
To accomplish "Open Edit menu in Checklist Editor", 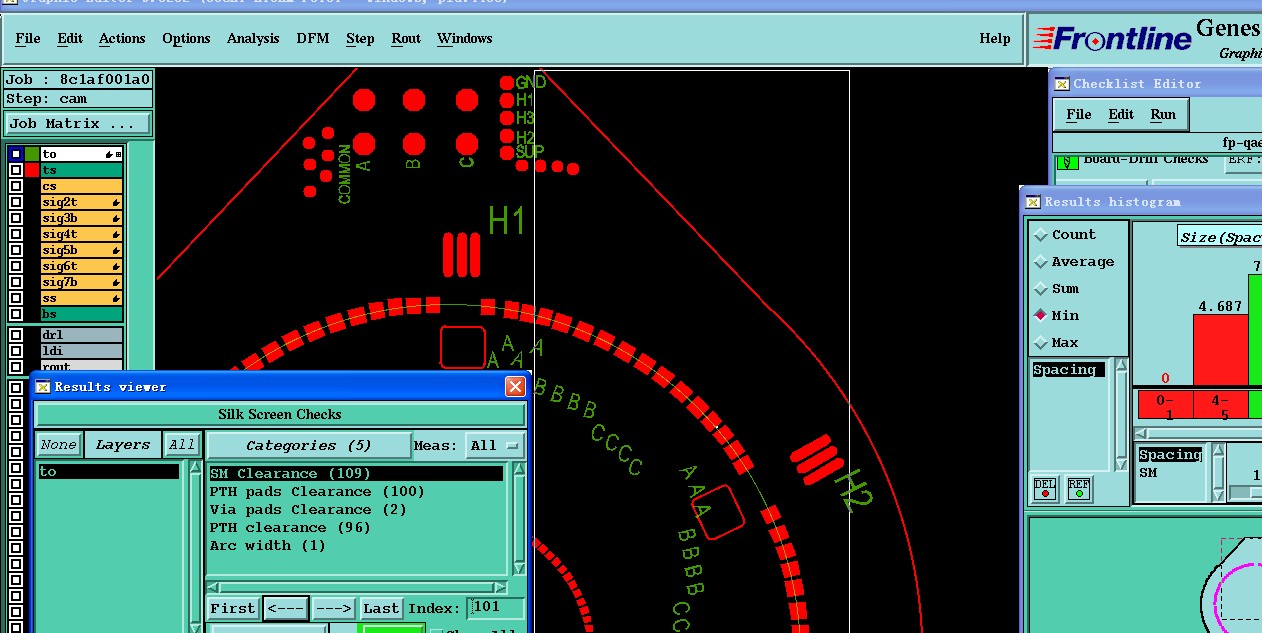I will click(x=1121, y=114).
